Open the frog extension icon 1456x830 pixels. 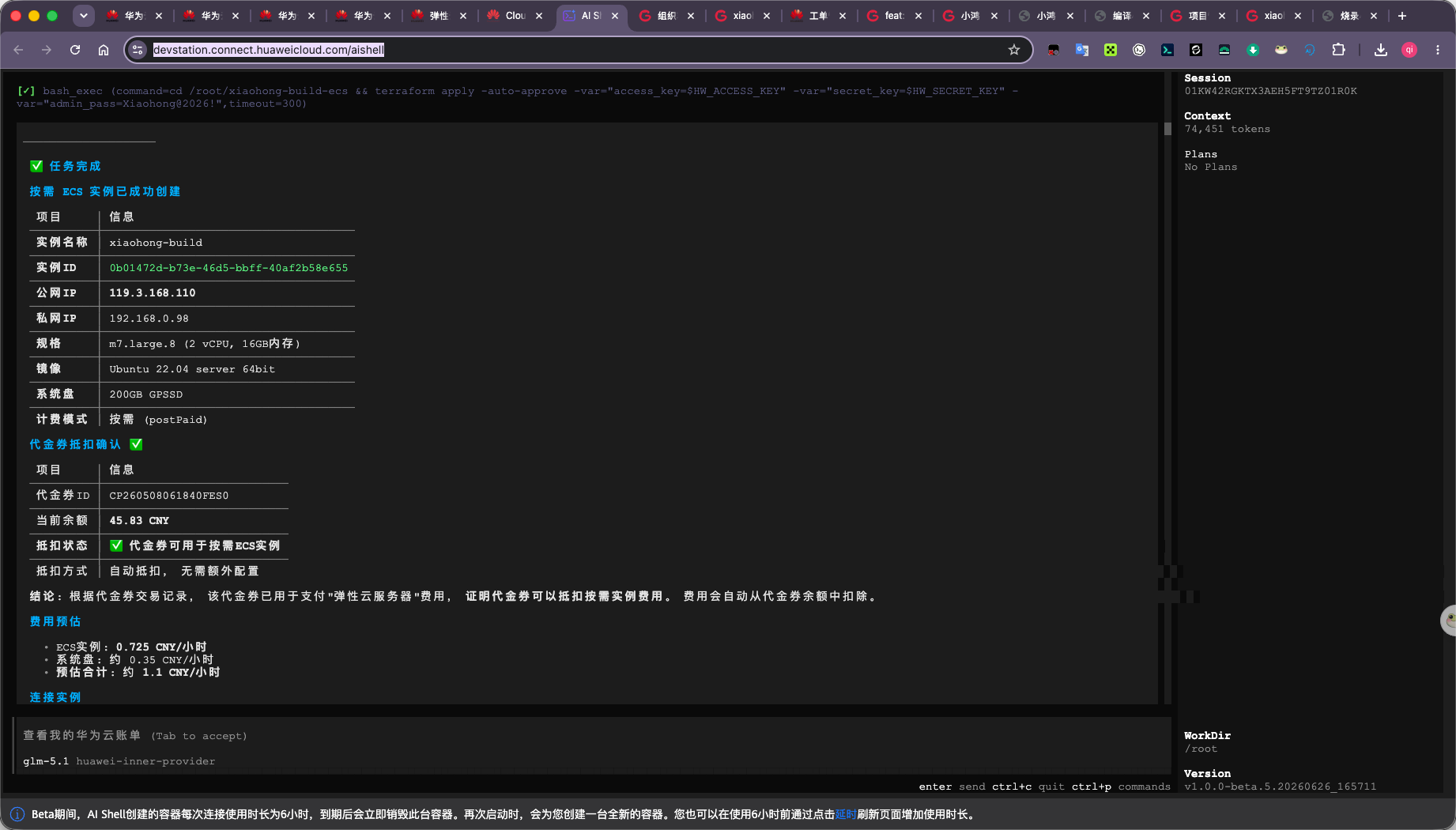tap(1281, 50)
